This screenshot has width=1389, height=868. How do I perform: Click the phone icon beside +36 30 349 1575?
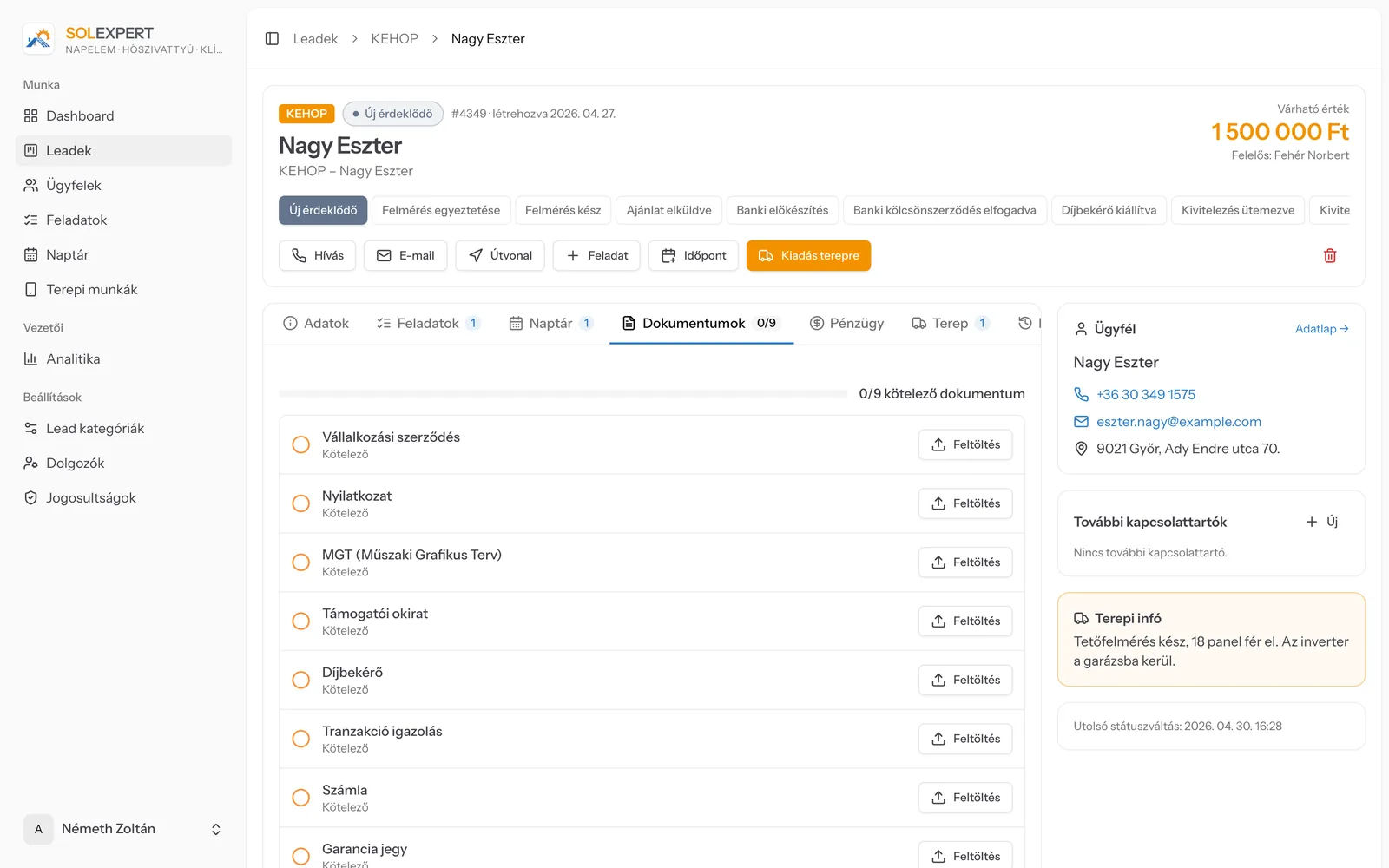coord(1081,394)
